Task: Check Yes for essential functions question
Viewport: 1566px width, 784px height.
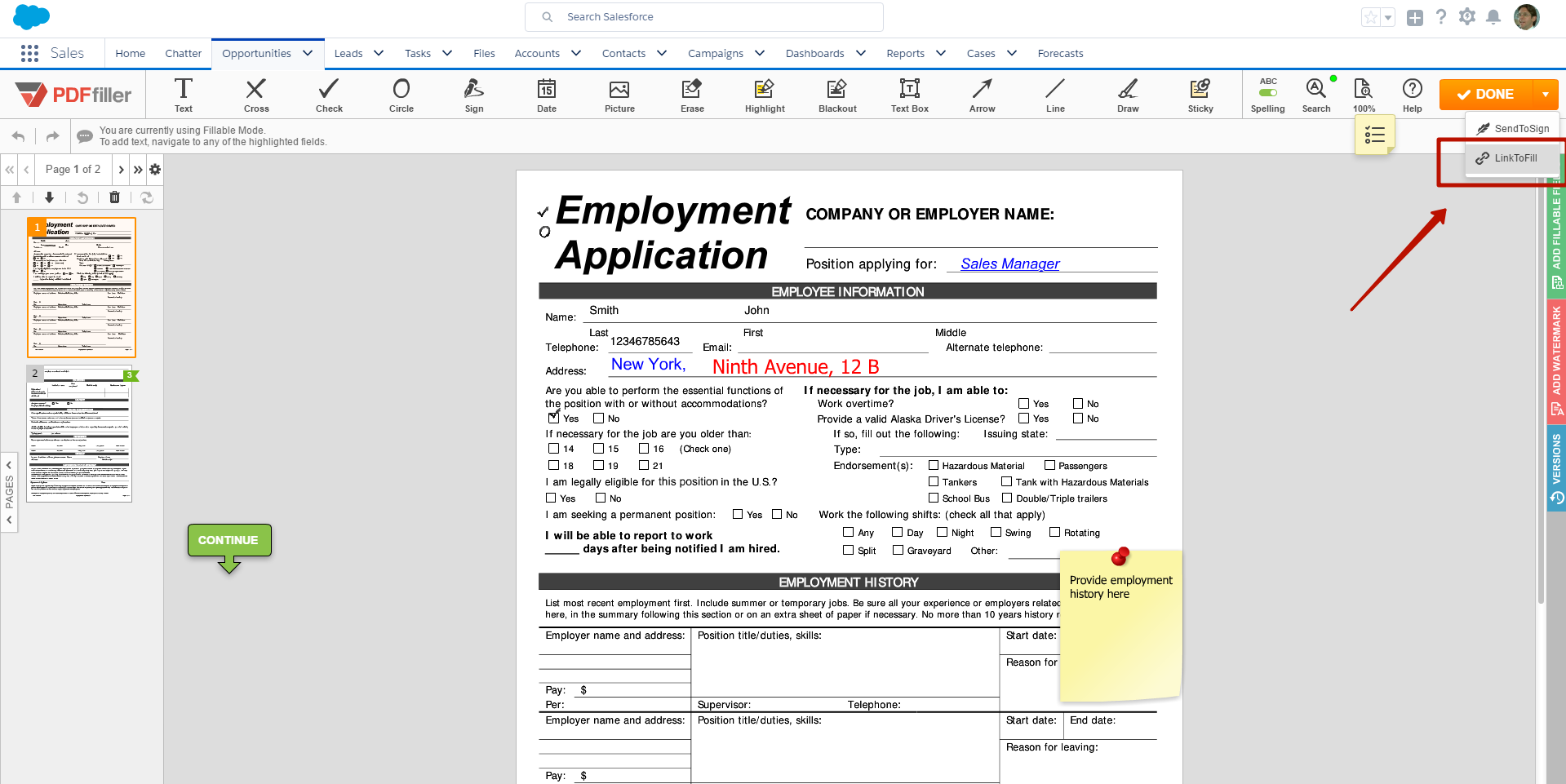Action: pyautogui.click(x=553, y=418)
